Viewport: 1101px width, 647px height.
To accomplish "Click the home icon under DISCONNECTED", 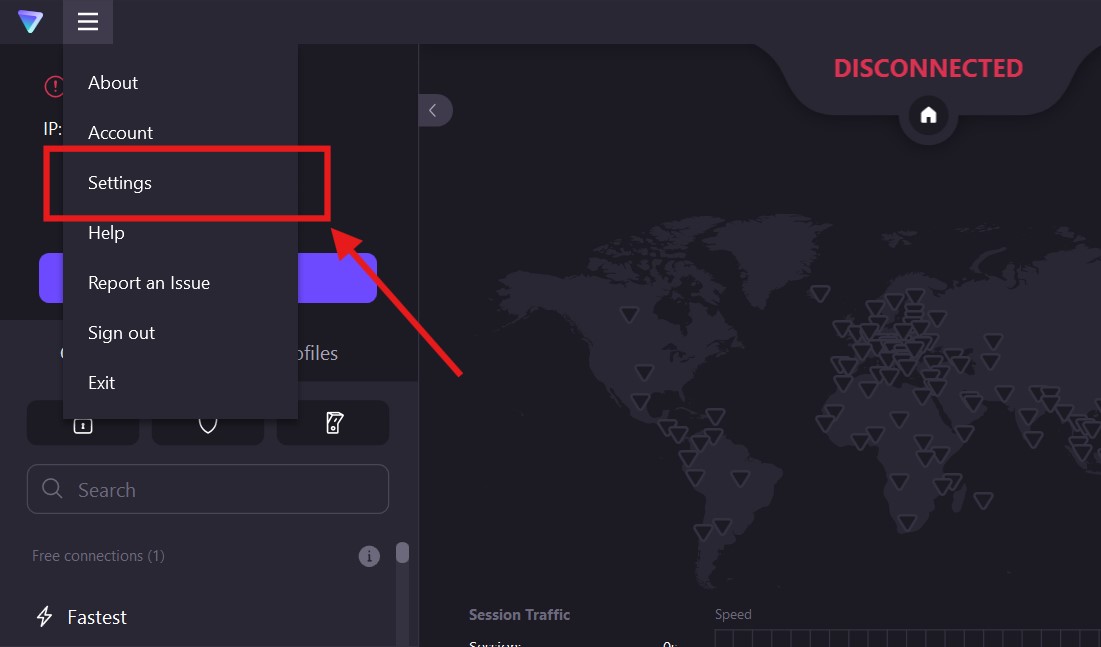I will [x=928, y=115].
